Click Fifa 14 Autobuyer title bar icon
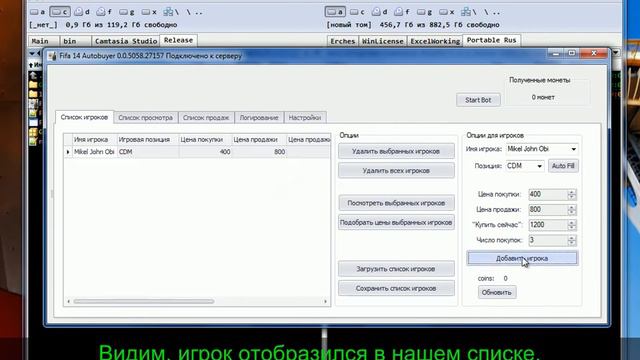This screenshot has width=640, height=360. pos(52,56)
